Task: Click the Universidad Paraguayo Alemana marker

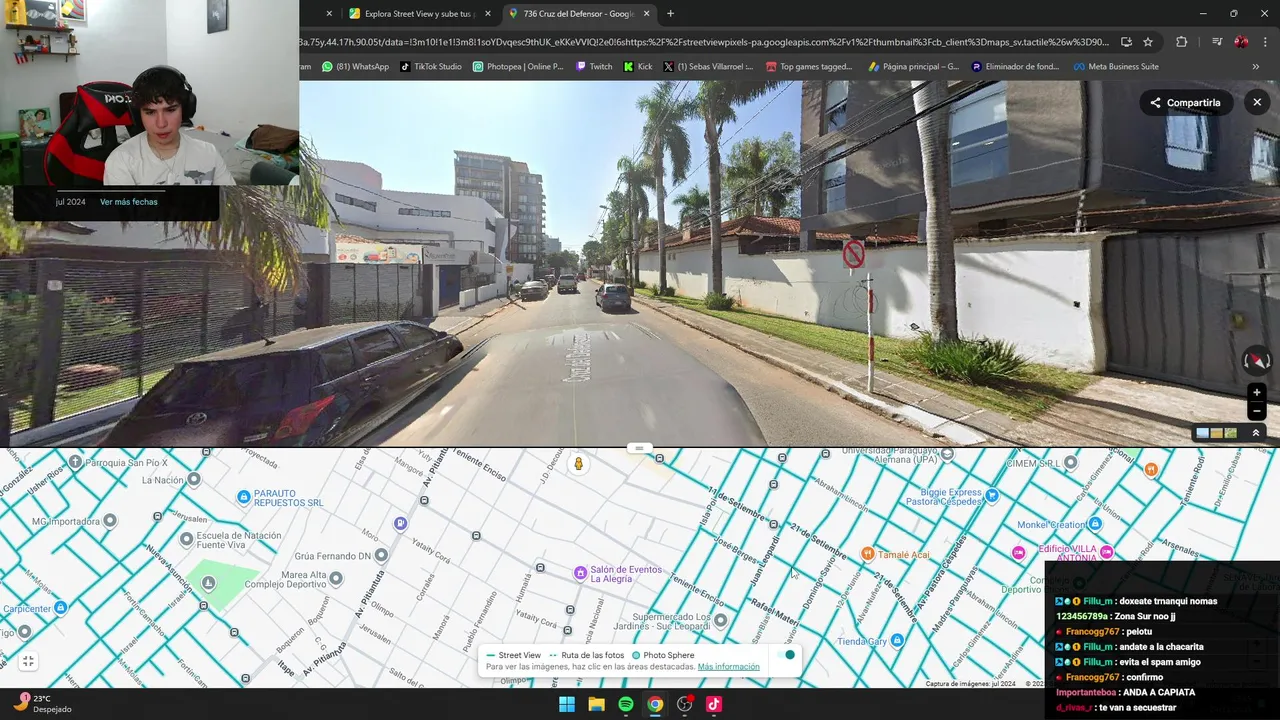Action: tap(947, 455)
